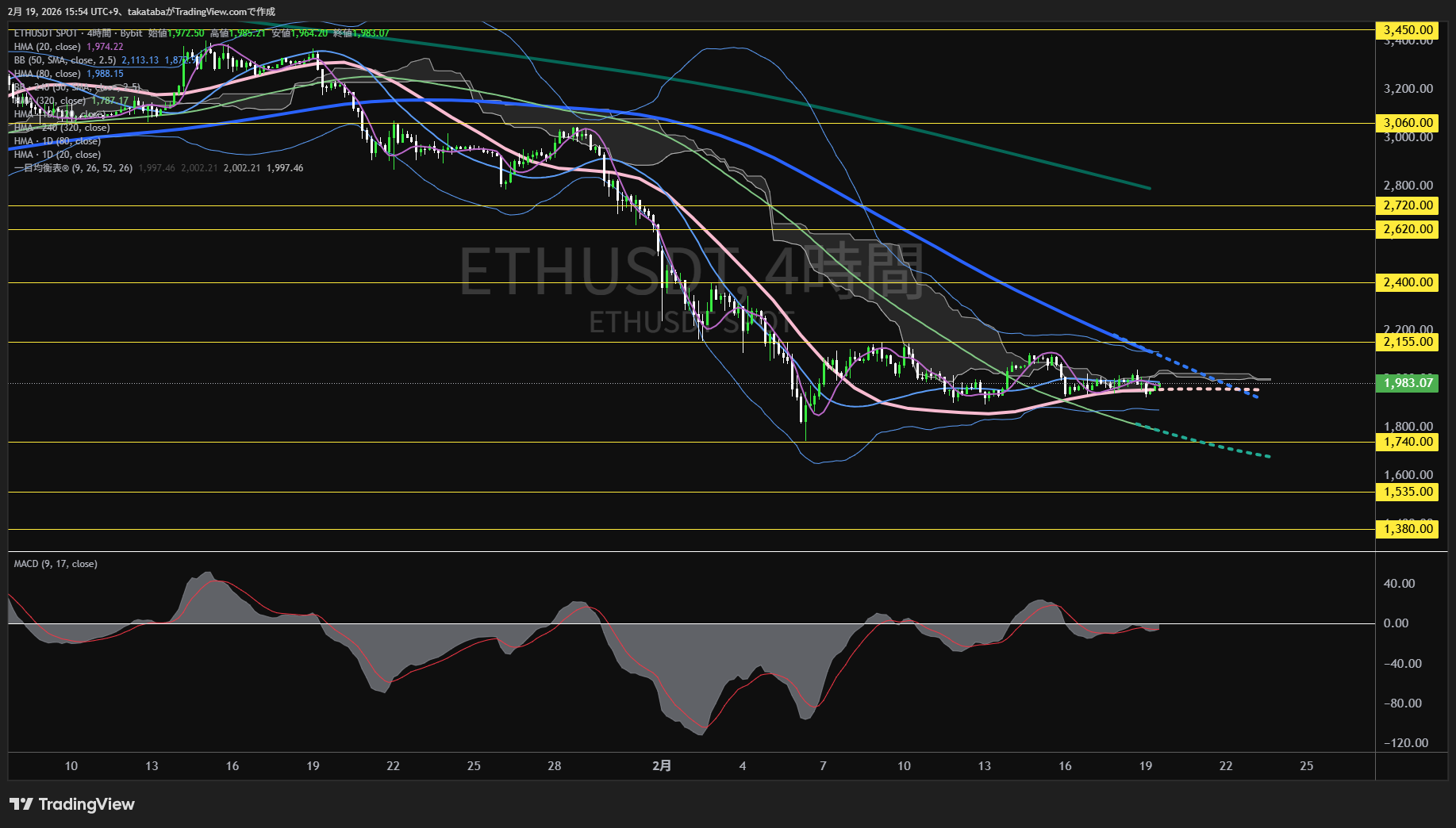This screenshot has width=1456, height=828.
Task: Click the 1,740.00 support price label
Action: pyautogui.click(x=1408, y=442)
